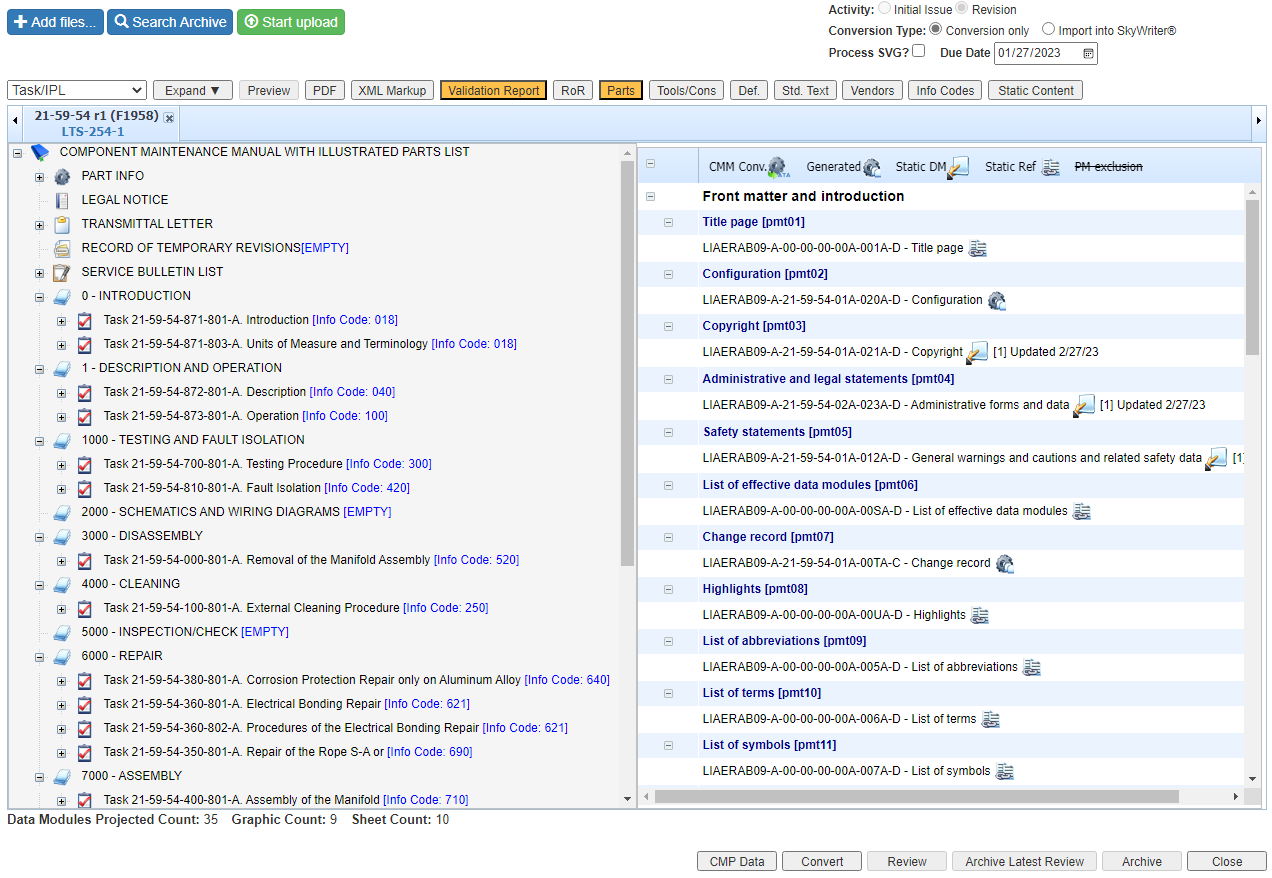Click the PDF button
1272x878 pixels.
(x=325, y=90)
